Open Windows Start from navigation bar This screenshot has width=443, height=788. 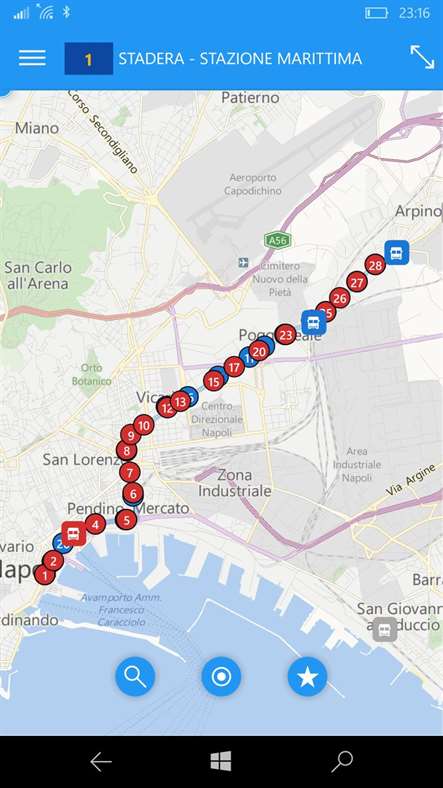coord(221,761)
